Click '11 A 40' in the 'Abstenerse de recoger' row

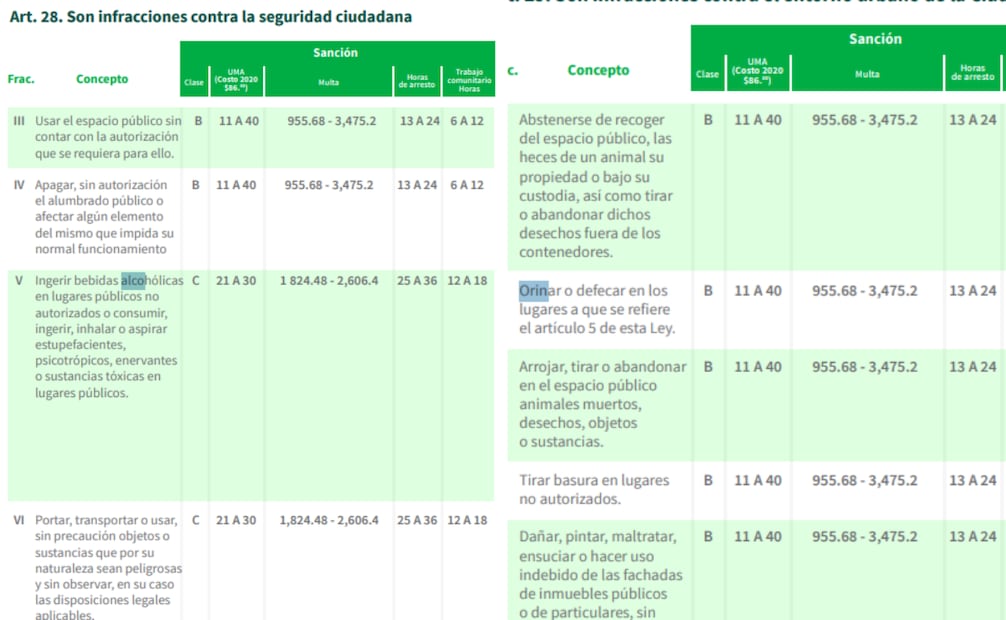tap(758, 120)
